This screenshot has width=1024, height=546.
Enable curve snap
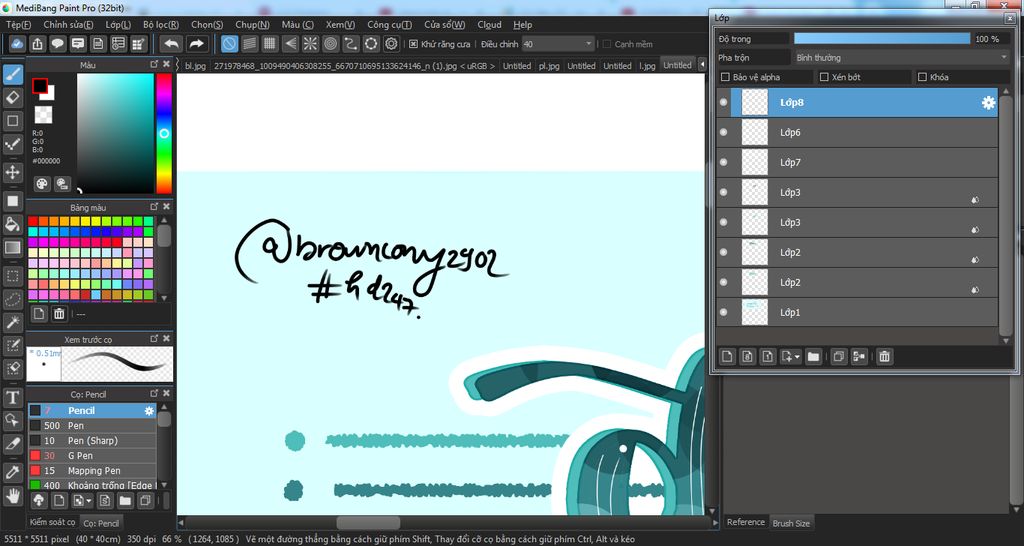click(351, 44)
